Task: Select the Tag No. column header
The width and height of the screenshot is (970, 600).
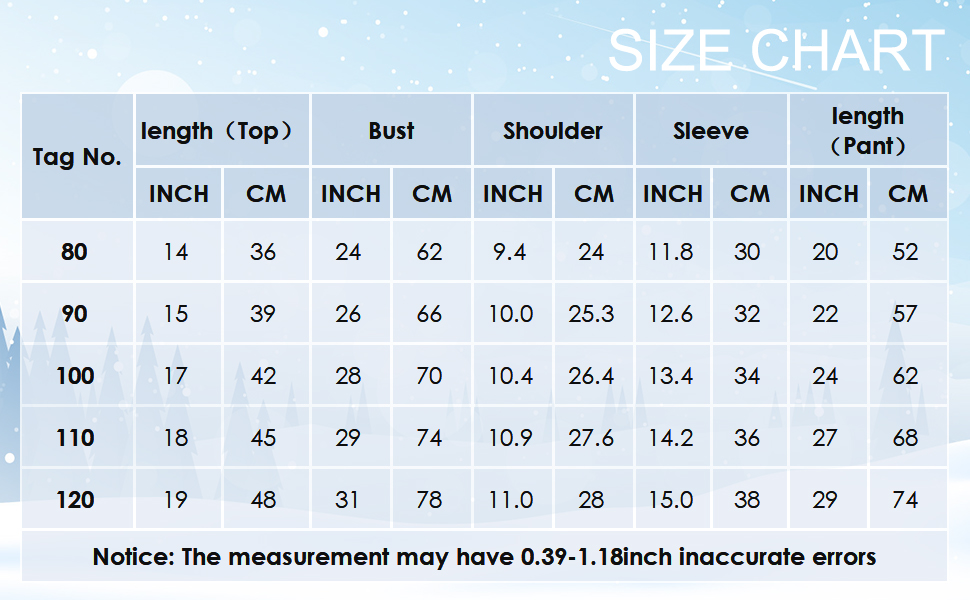Action: coord(77,157)
